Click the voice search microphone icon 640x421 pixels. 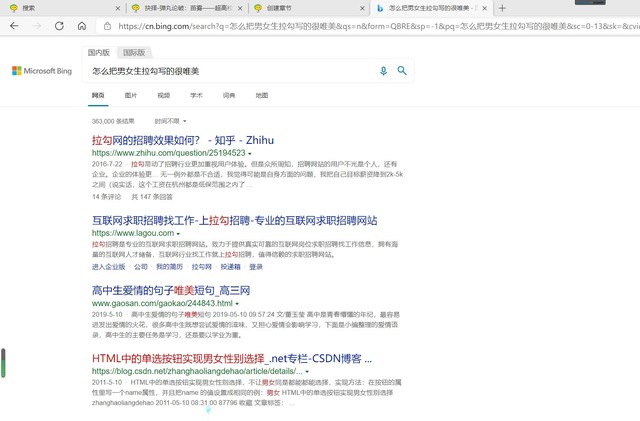point(383,71)
